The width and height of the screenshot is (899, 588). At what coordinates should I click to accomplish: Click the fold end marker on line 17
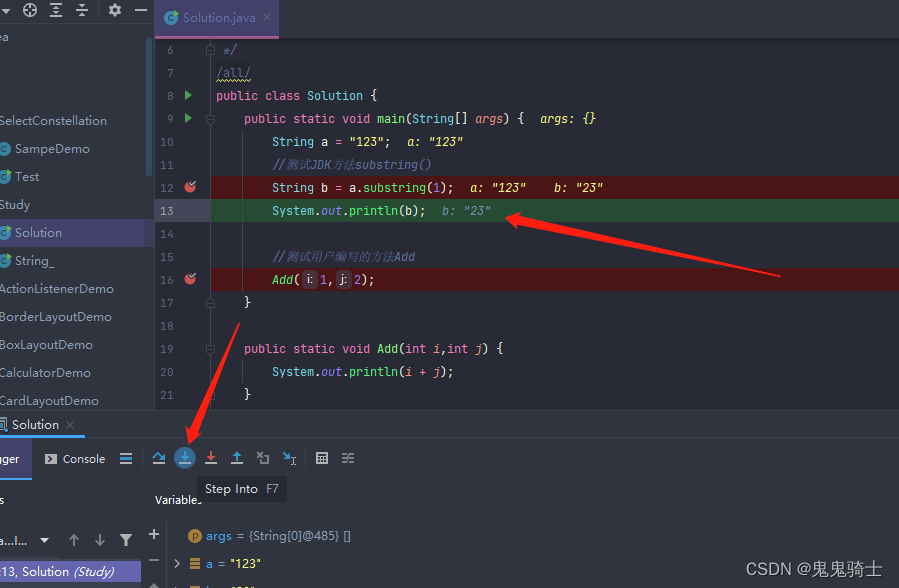point(210,303)
